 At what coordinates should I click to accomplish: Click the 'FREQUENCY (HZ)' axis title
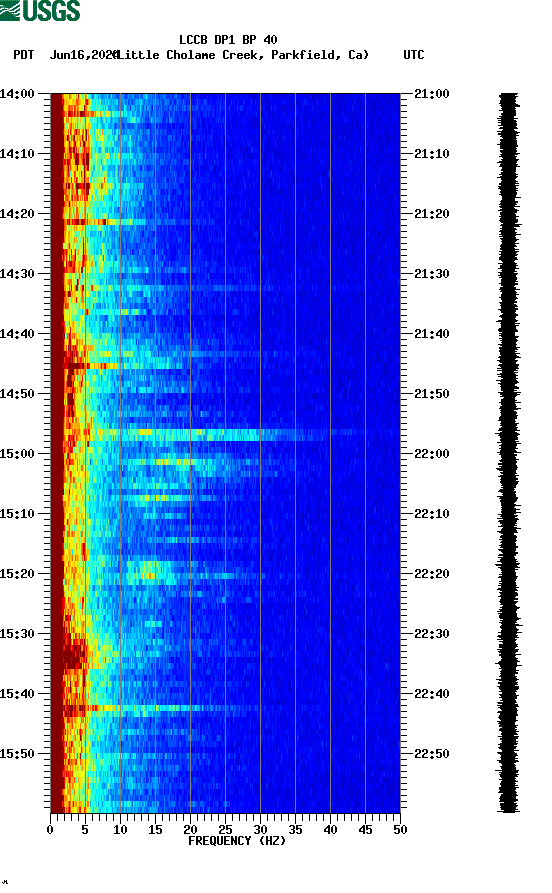237,841
